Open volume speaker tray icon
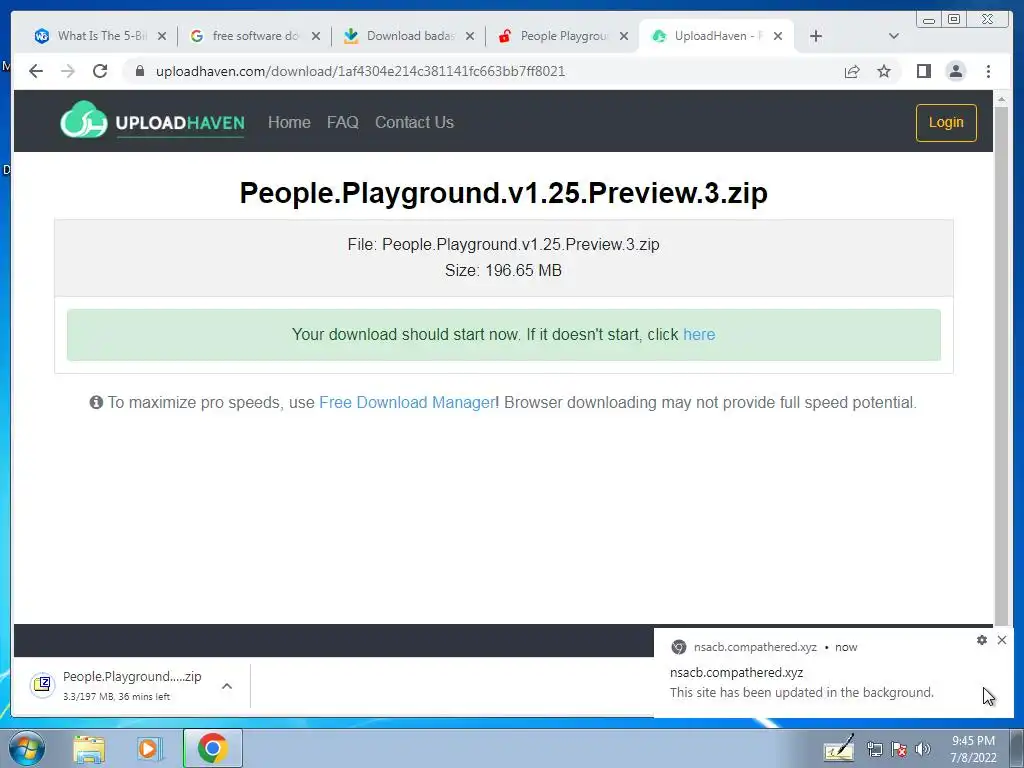 [x=922, y=749]
